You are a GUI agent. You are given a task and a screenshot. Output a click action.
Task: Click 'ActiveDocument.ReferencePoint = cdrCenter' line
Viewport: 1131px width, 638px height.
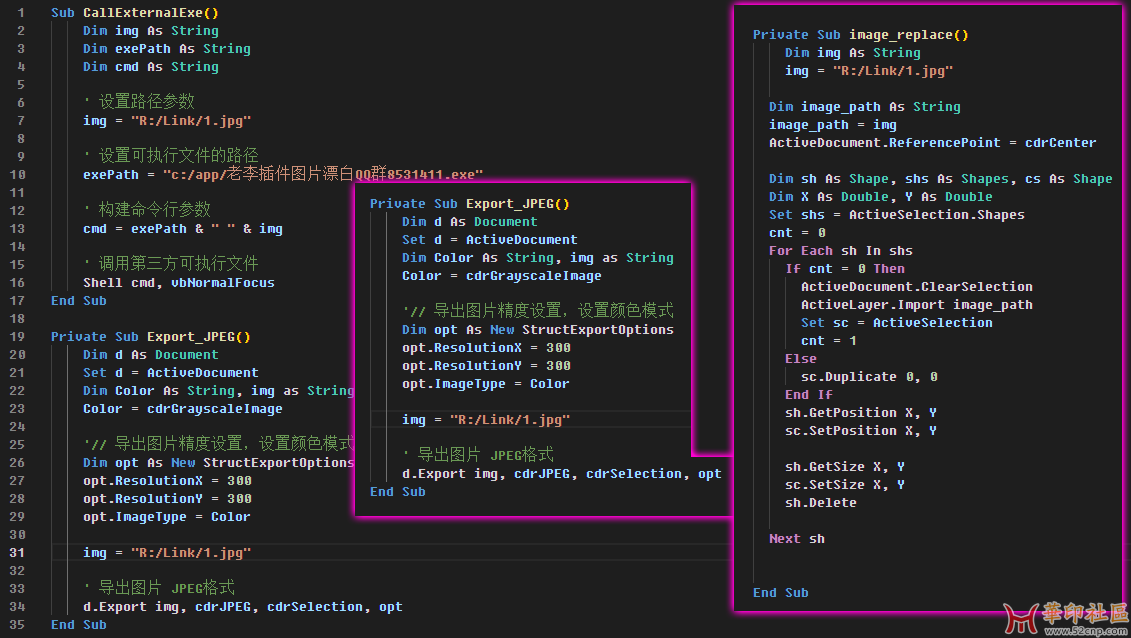933,143
